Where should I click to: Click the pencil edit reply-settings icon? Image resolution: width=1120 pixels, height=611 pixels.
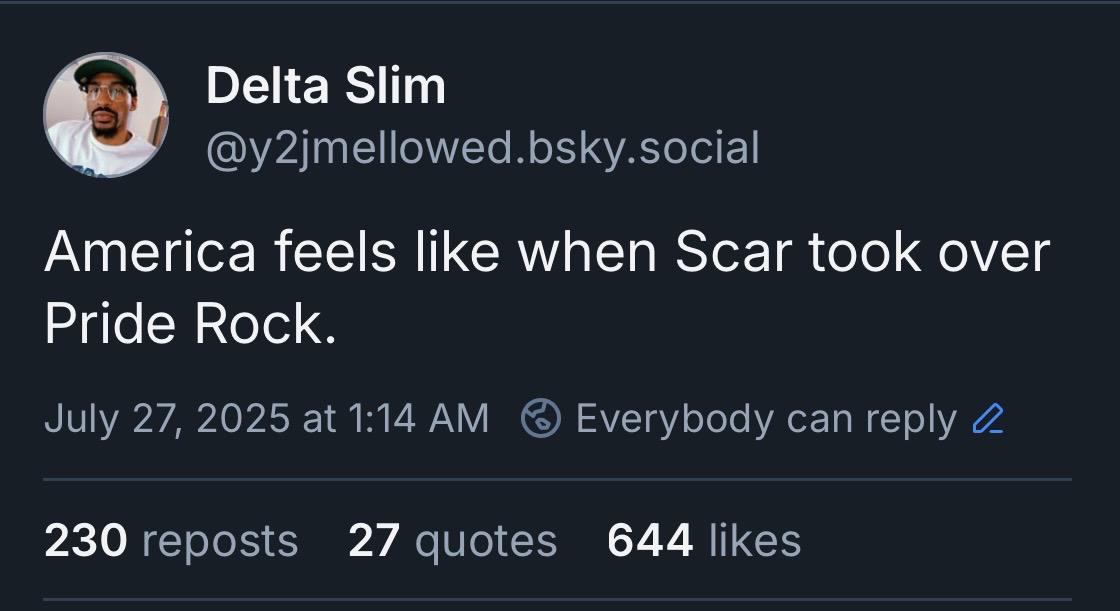click(x=989, y=419)
